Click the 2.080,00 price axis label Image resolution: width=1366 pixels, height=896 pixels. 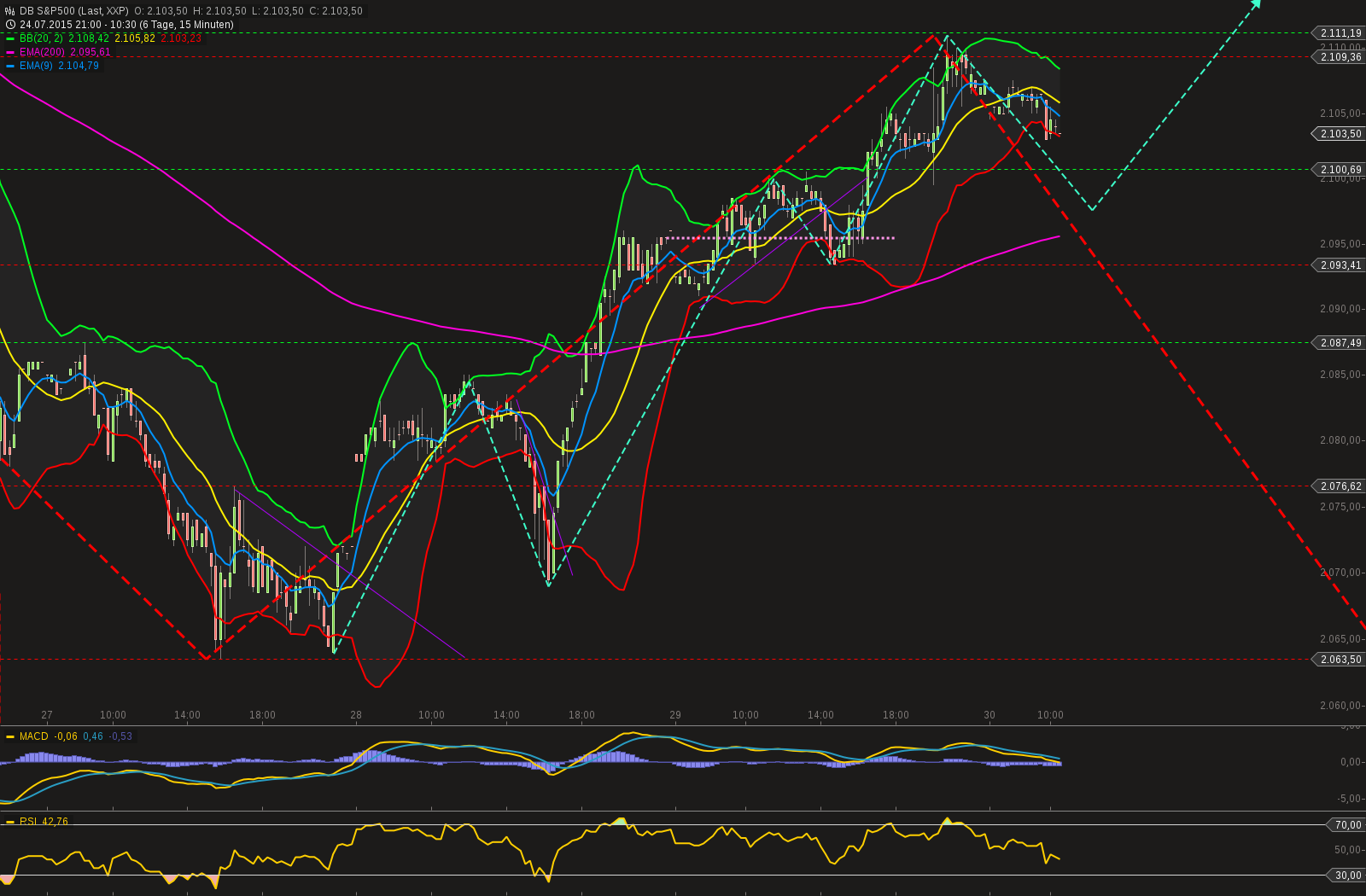tap(1341, 440)
